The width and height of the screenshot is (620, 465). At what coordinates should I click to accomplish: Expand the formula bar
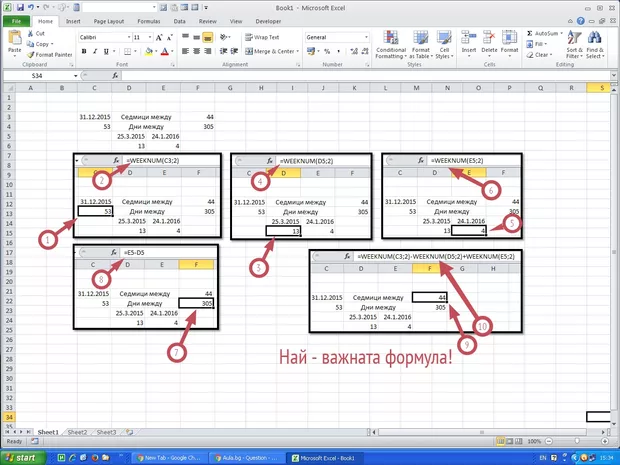point(614,75)
